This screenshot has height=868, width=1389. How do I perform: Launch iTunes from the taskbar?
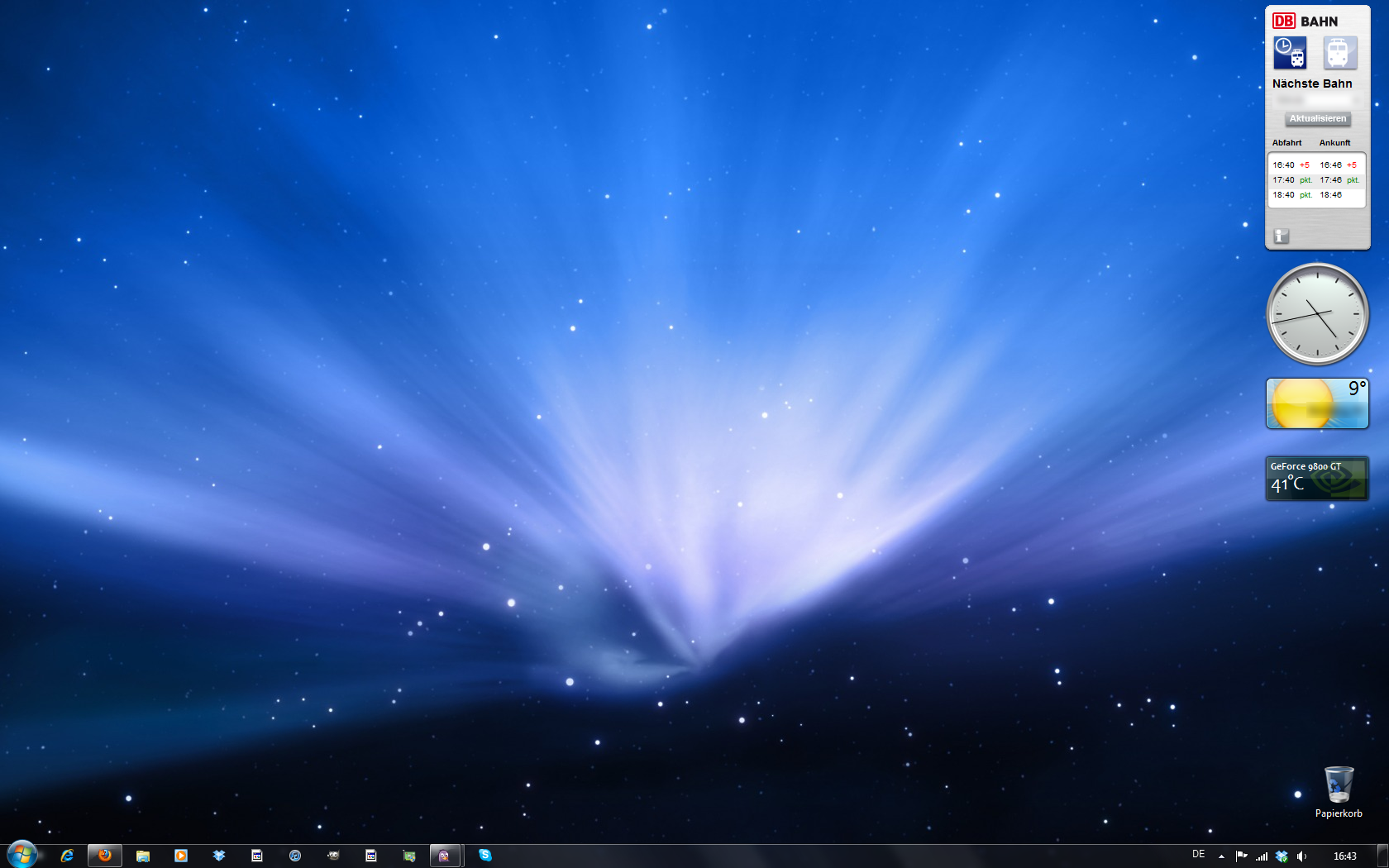tap(295, 856)
